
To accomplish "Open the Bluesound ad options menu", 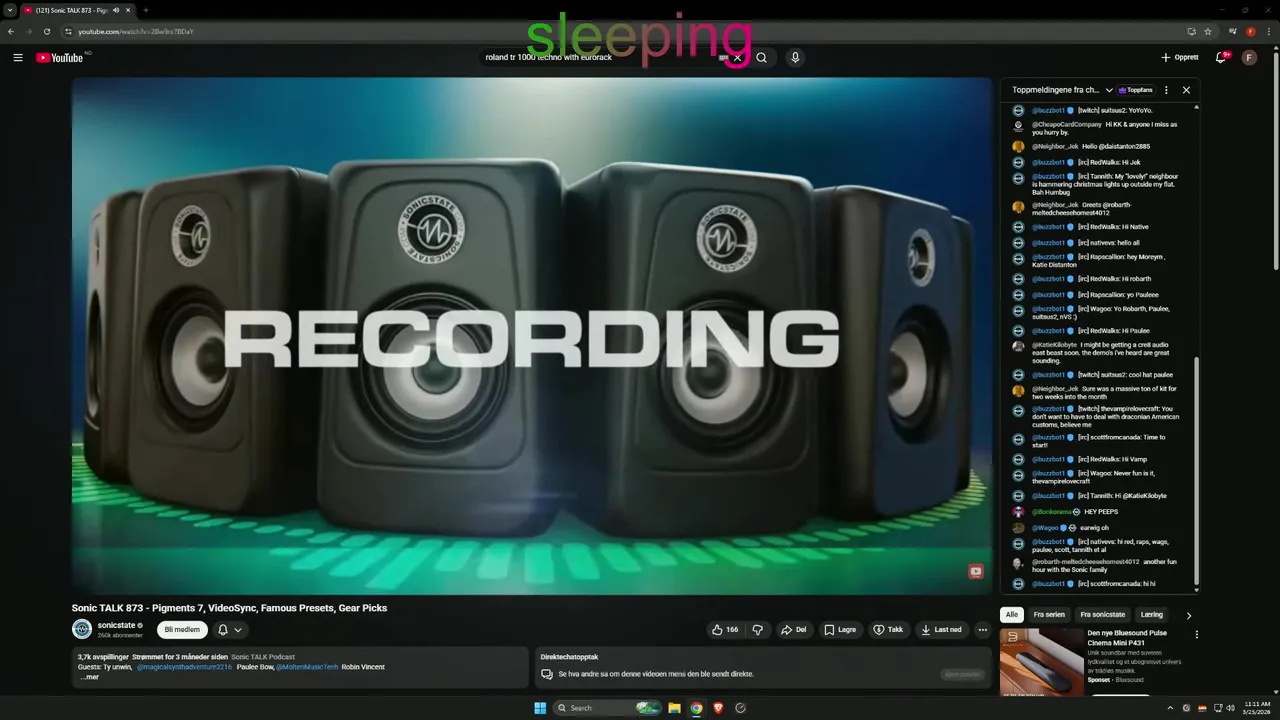I will [1197, 634].
